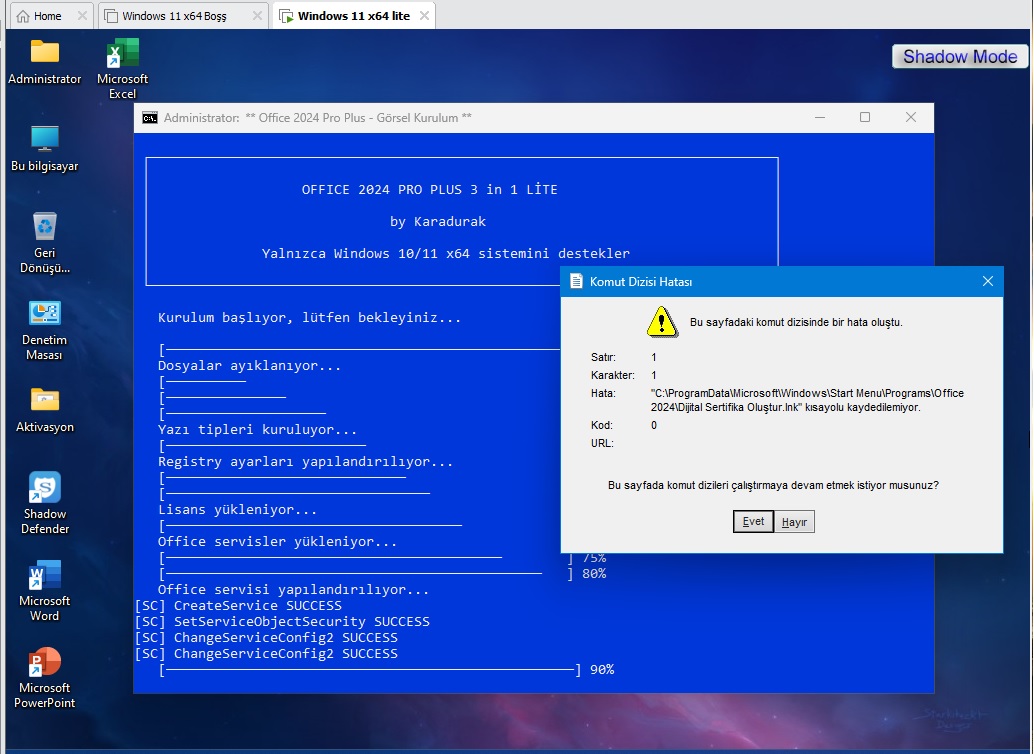Screen dimensions: 1034x754
Task: Click 'OFFICE 2024 PRO PLUS 3 in 1 LİTE' heading
Action: tap(429, 190)
